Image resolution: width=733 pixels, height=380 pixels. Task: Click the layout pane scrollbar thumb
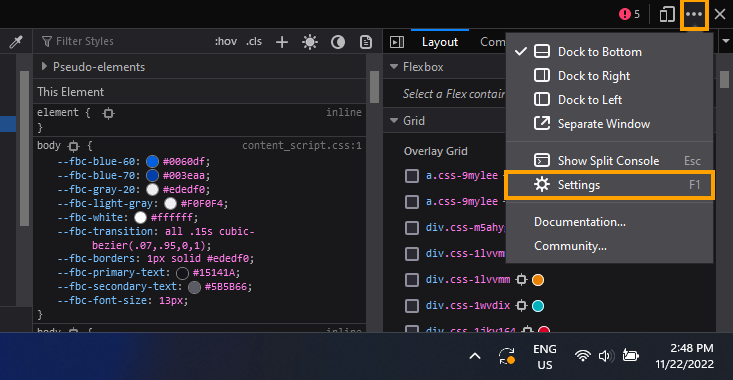pyautogui.click(x=724, y=79)
